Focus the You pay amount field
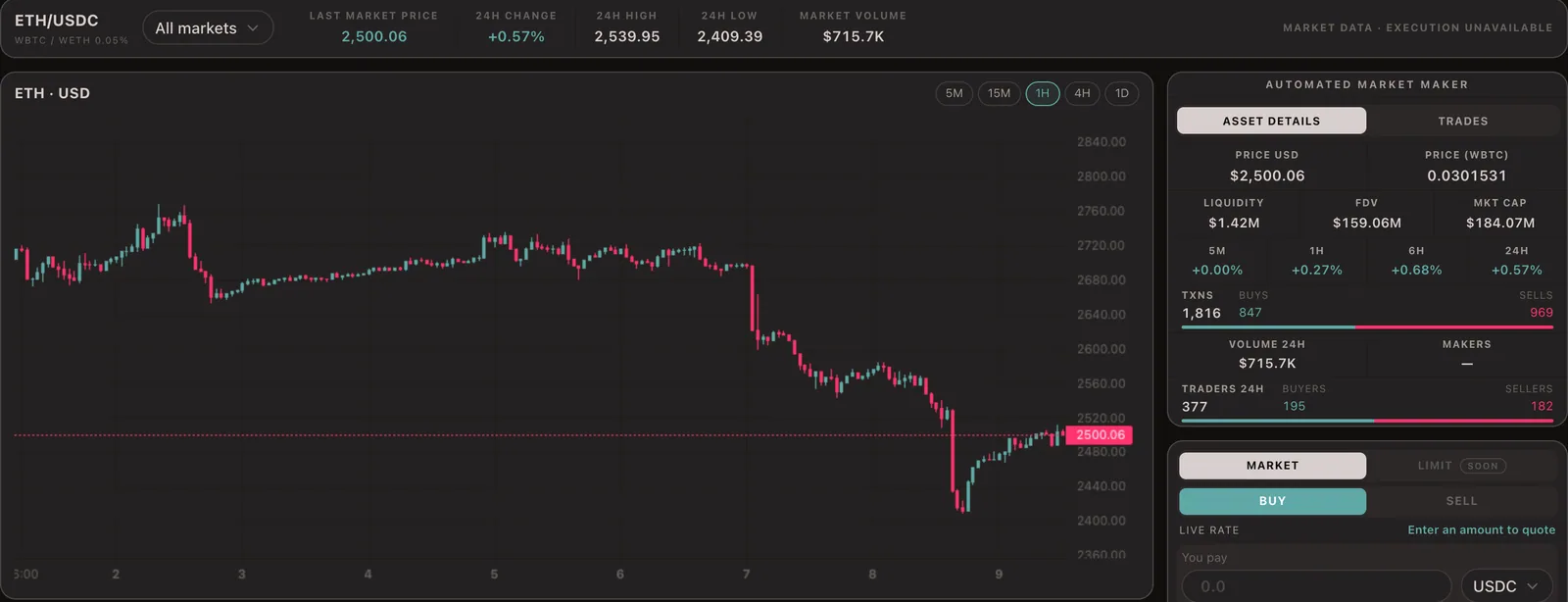1568x602 pixels. coord(1315,586)
